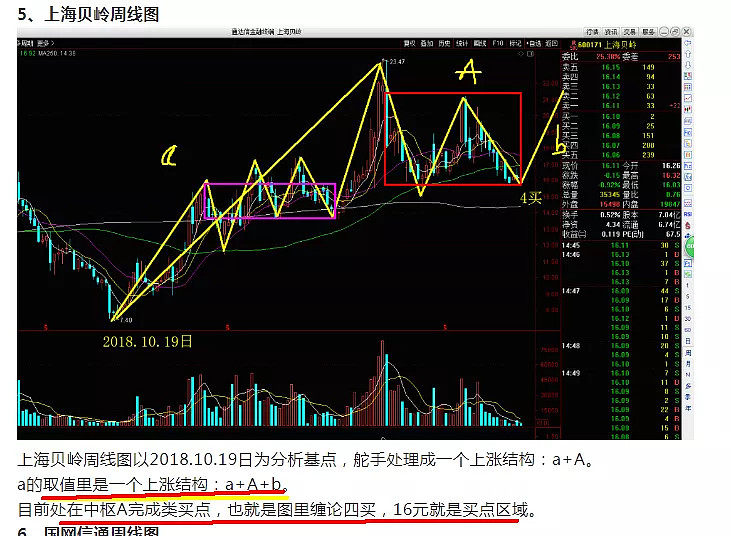The height and width of the screenshot is (536, 731).
Task: Click the 标记 mark toolbar button
Action: [x=515, y=43]
